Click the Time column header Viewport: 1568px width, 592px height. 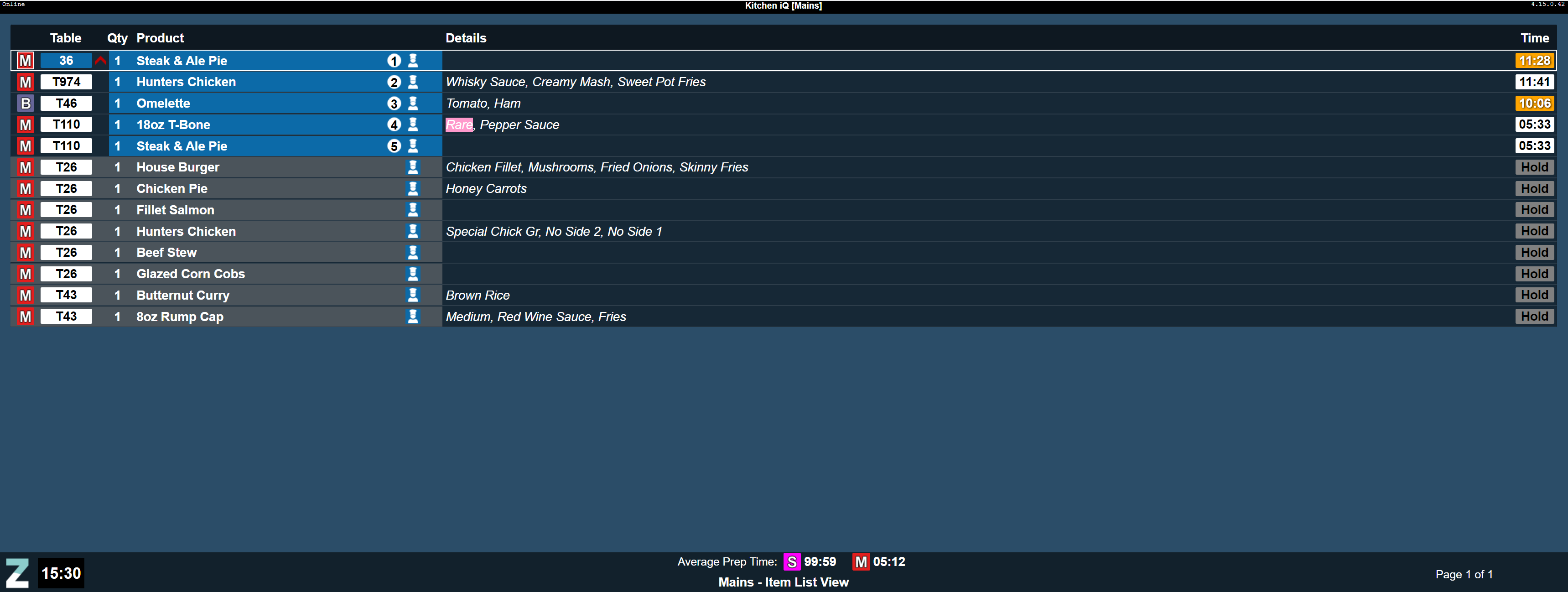pyautogui.click(x=1534, y=38)
